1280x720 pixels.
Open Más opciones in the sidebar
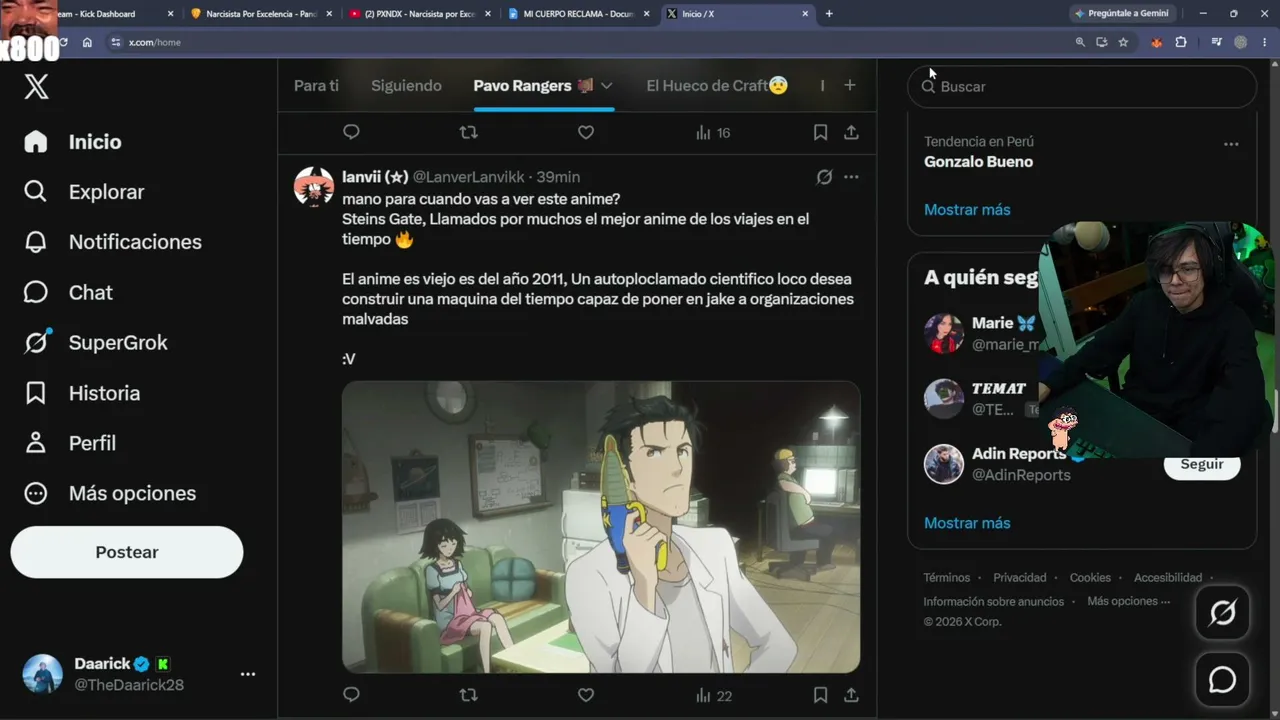(x=110, y=493)
